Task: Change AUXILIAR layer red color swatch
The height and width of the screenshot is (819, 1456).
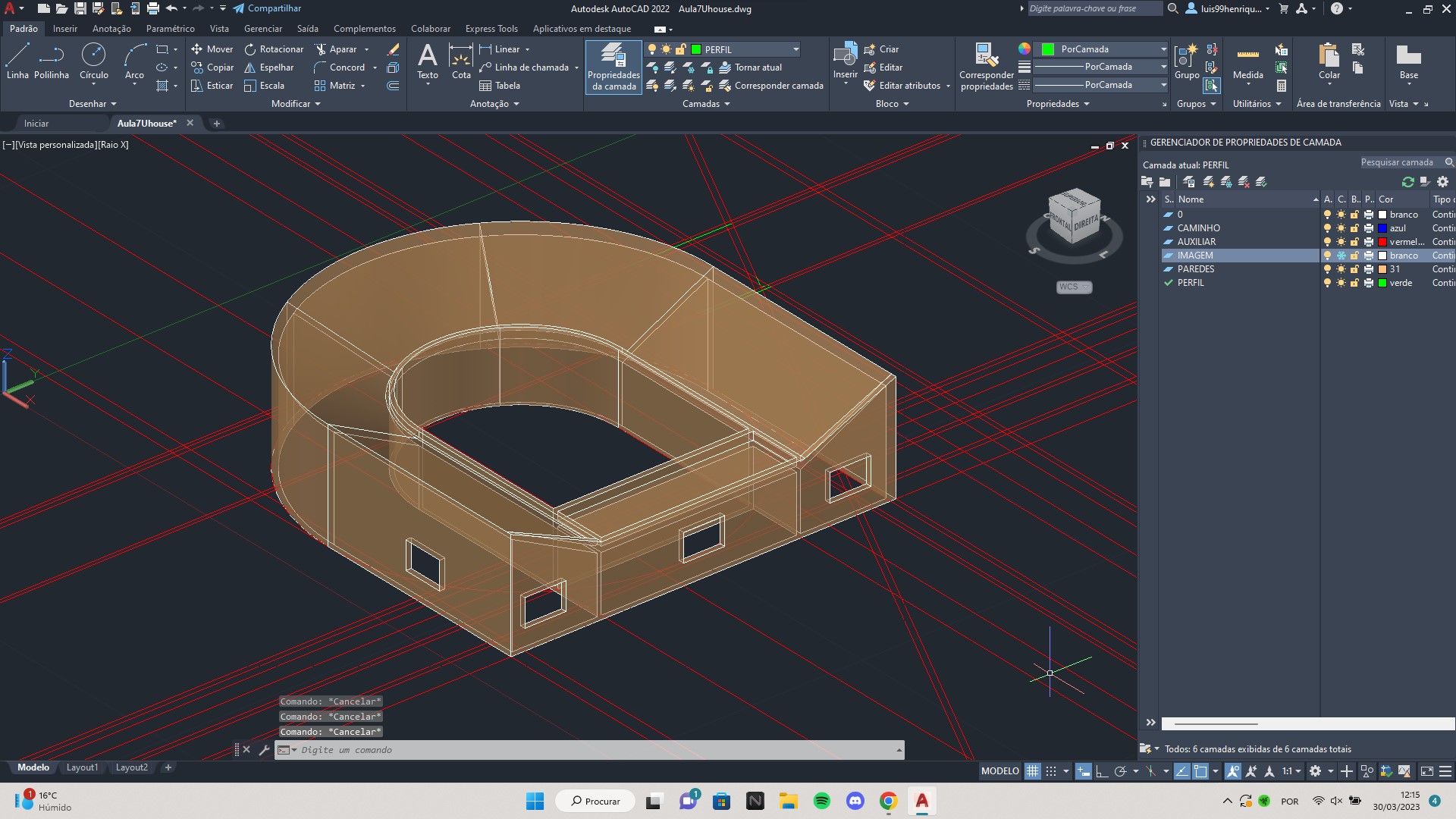Action: pos(1382,242)
